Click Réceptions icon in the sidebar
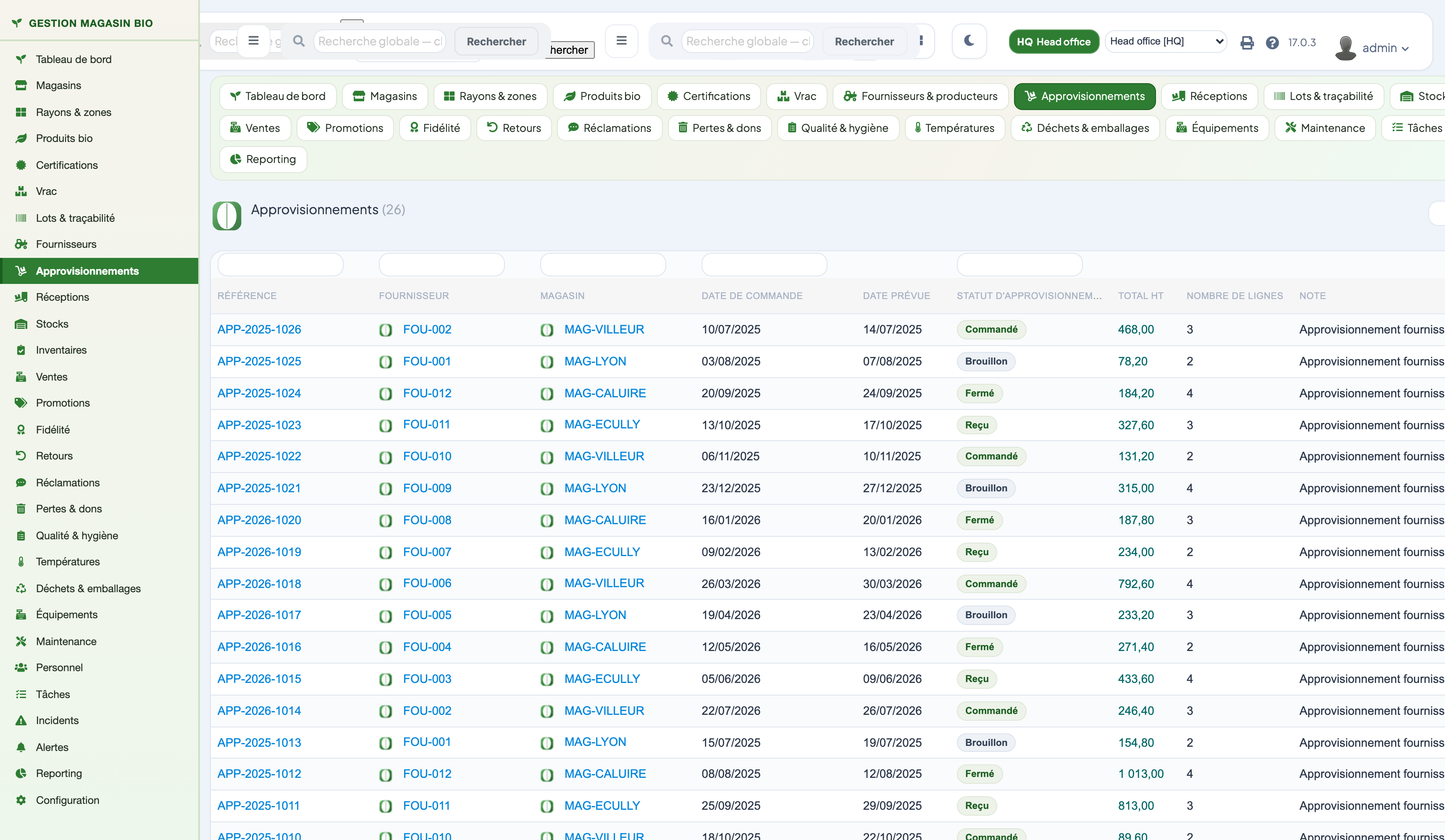Viewport: 1445px width, 840px height. click(21, 297)
